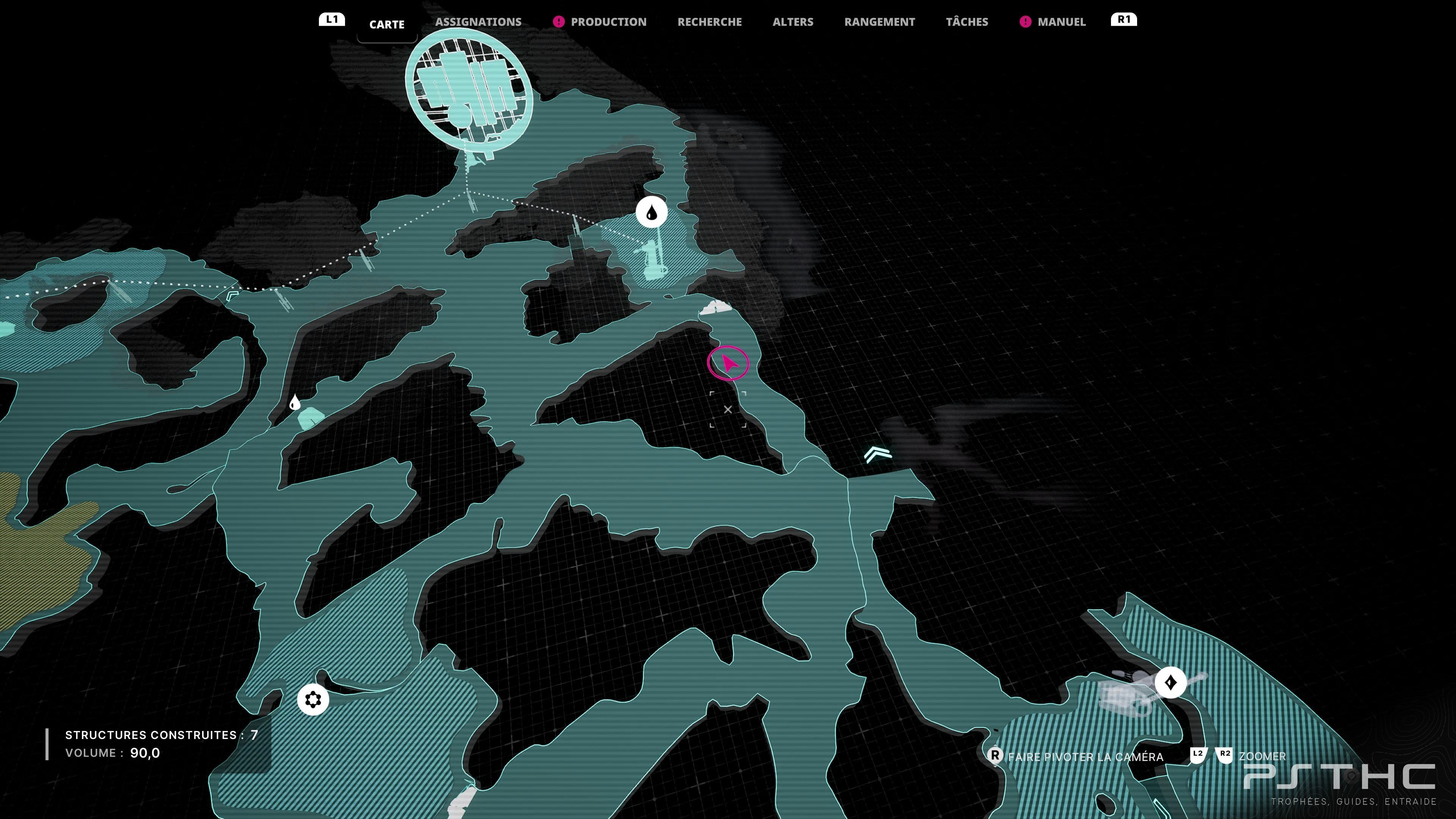Click the map crosshair cursor
Image resolution: width=1456 pixels, height=819 pixels.
(728, 409)
